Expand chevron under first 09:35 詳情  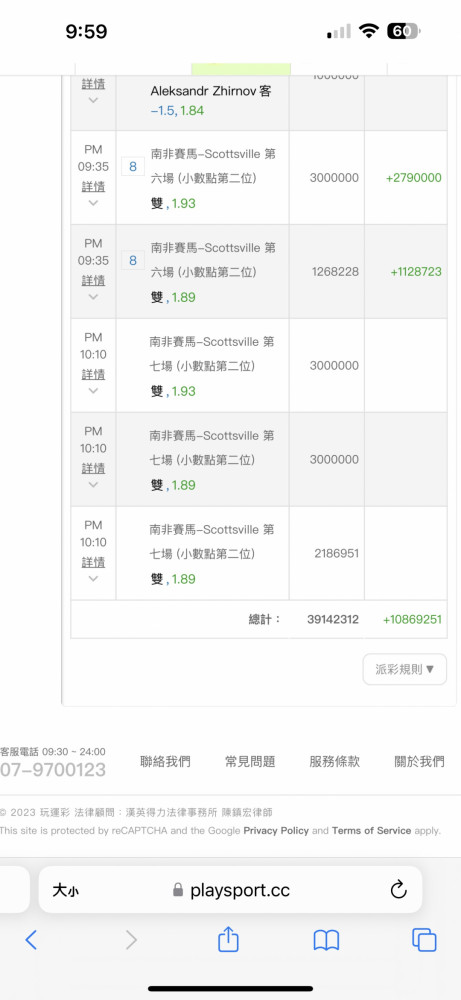point(93,203)
